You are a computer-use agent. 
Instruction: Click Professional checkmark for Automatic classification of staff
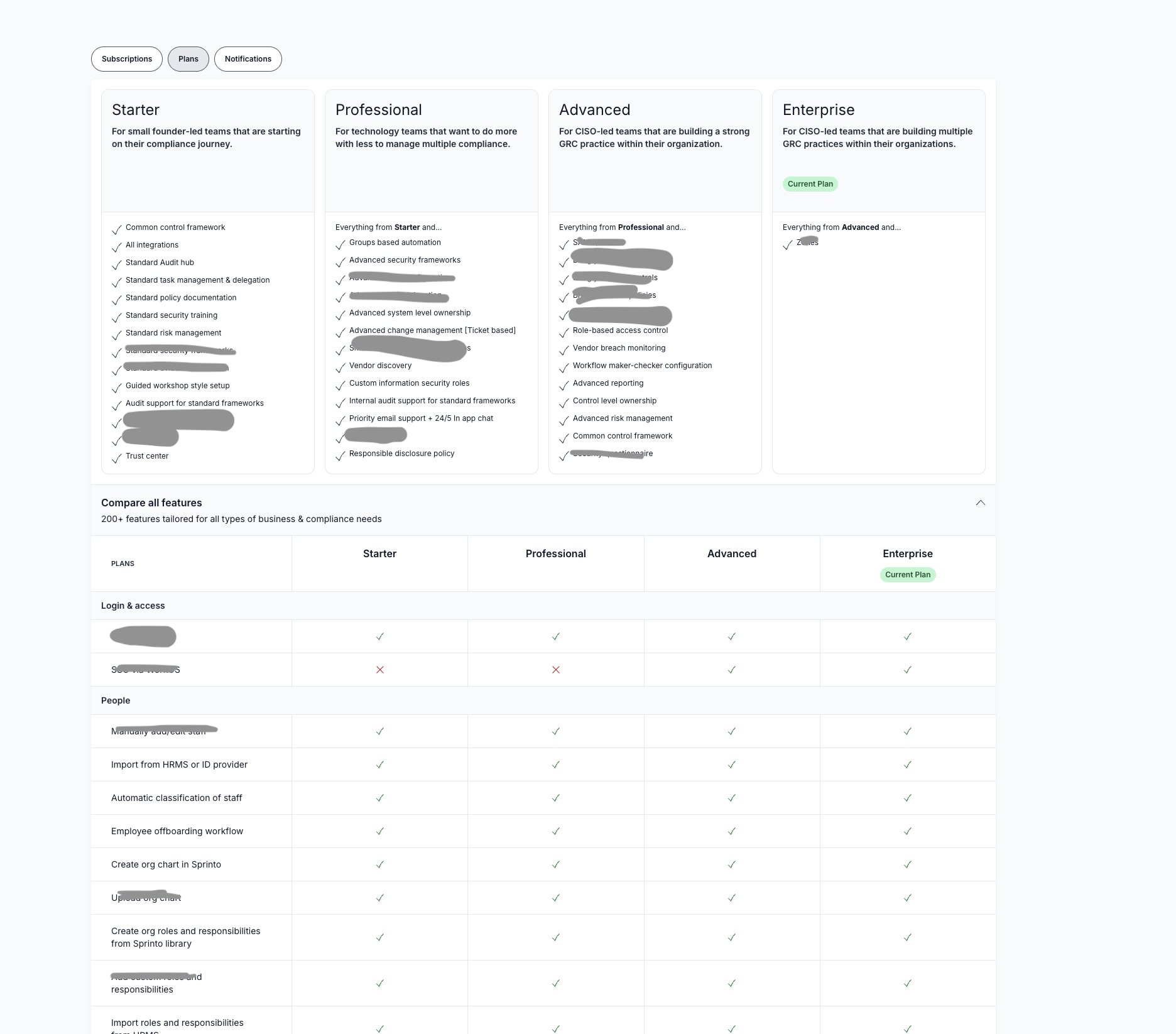pos(555,798)
